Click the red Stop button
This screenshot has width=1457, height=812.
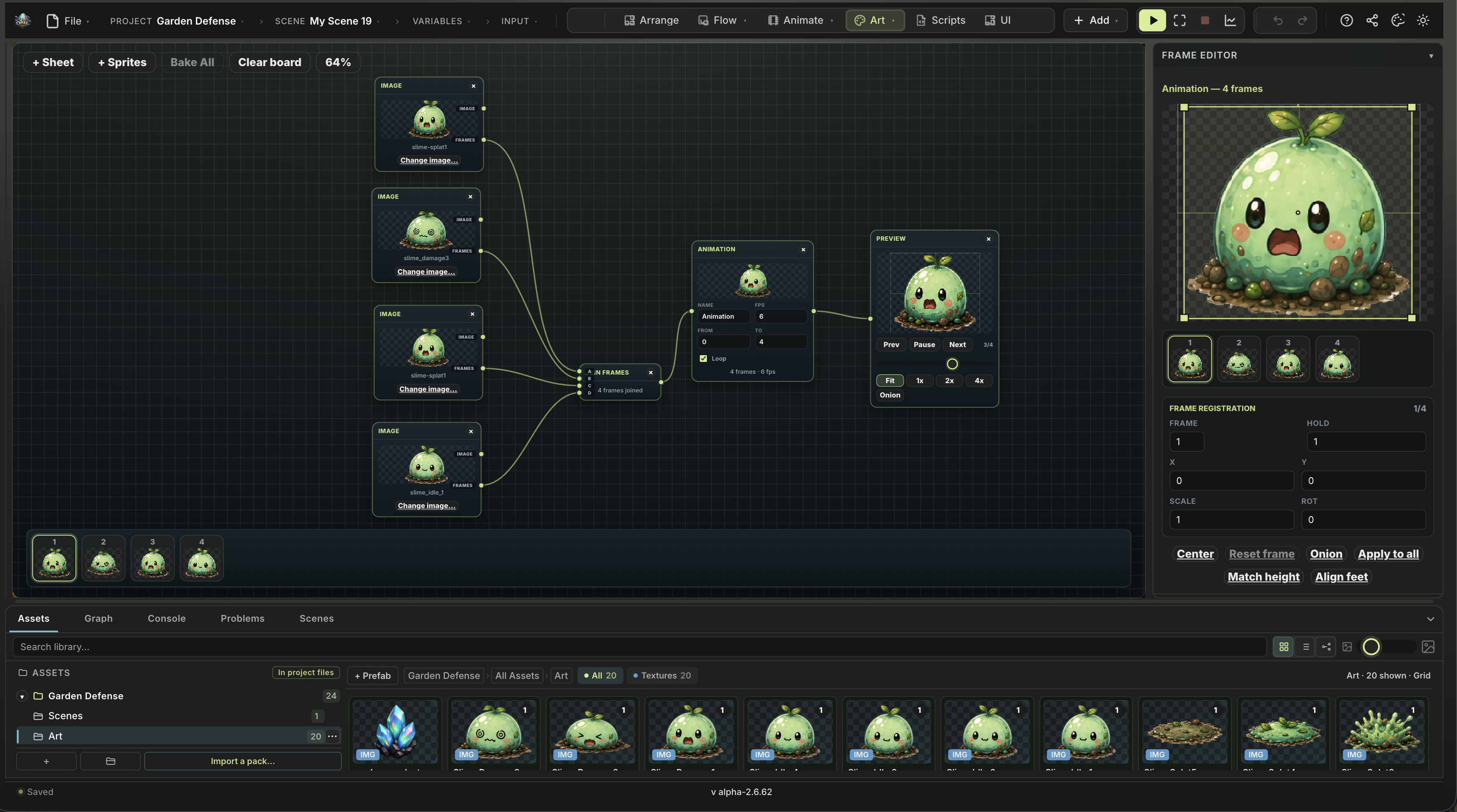pyautogui.click(x=1205, y=20)
